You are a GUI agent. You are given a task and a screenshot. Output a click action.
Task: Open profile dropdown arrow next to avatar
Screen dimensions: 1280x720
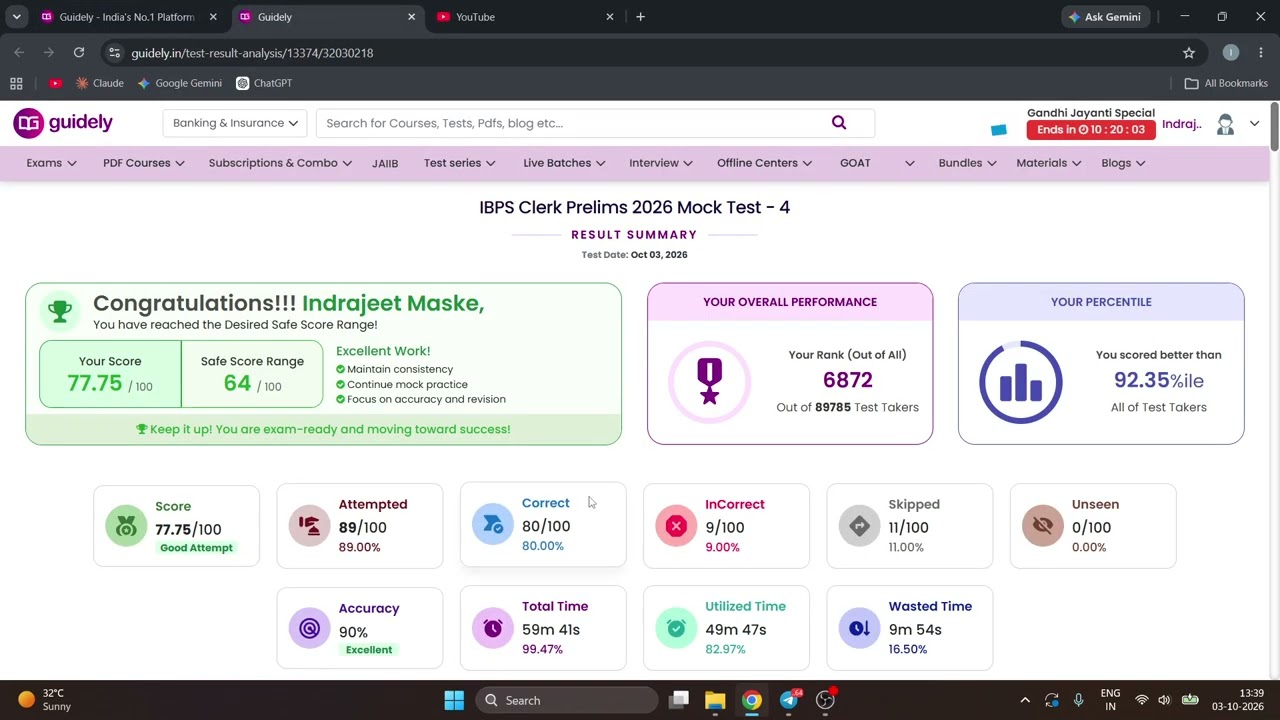(x=1254, y=124)
